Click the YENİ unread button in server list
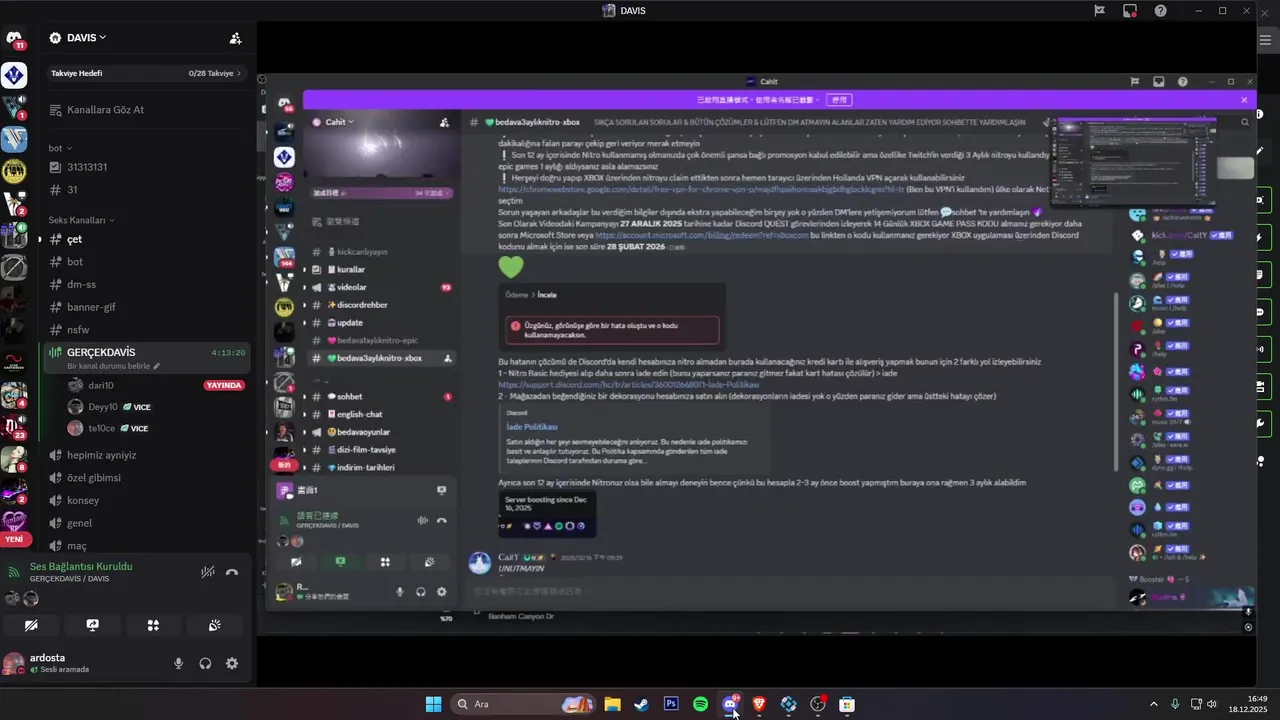 [x=14, y=539]
